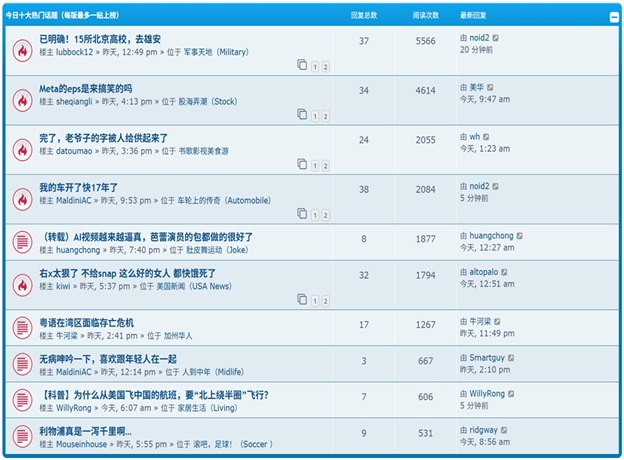Go to page 1 of Meta的eps thread

click(x=313, y=116)
